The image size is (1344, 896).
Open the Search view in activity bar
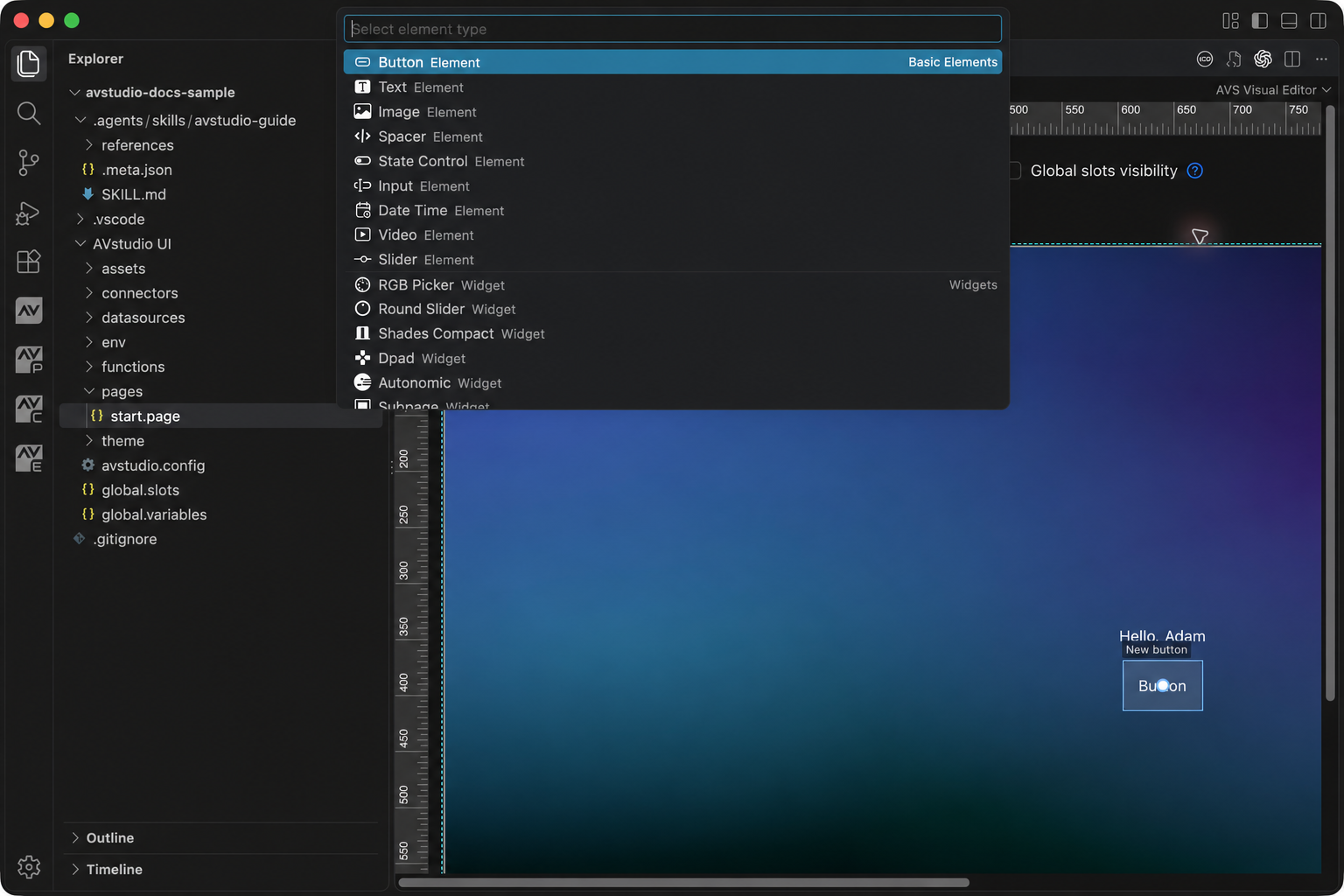pyautogui.click(x=29, y=113)
